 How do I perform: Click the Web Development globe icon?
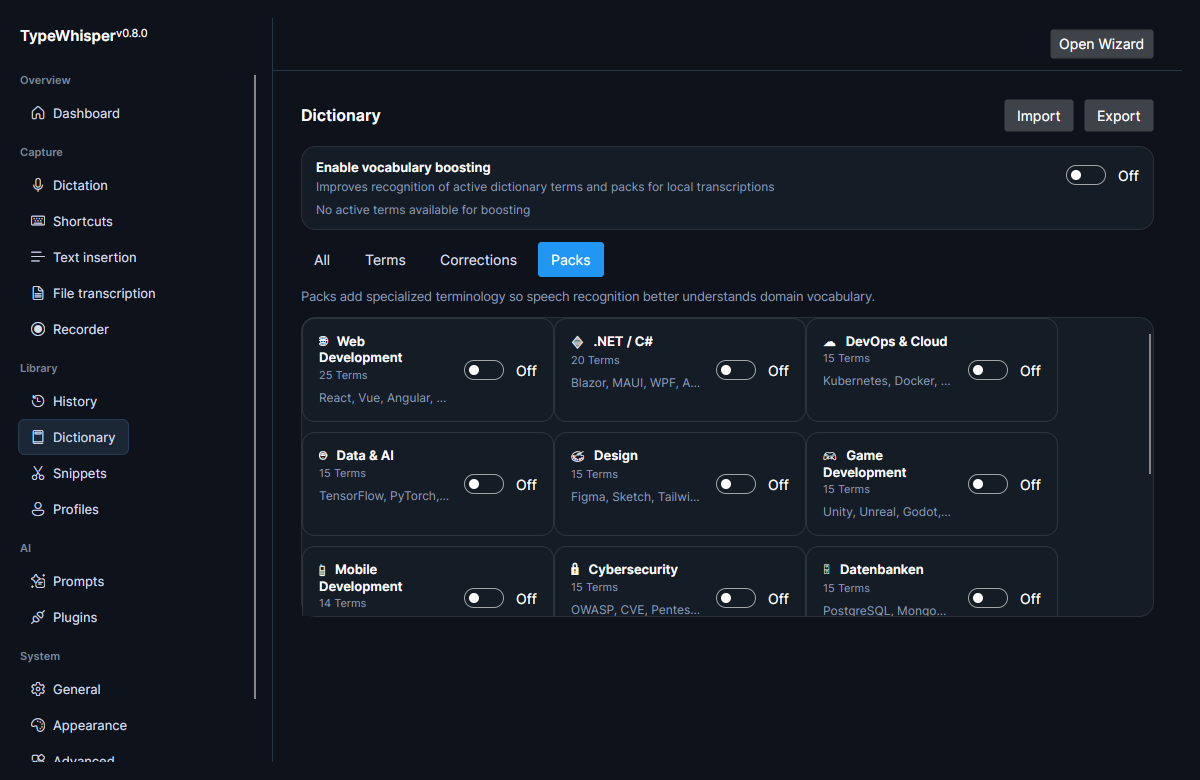coord(324,342)
